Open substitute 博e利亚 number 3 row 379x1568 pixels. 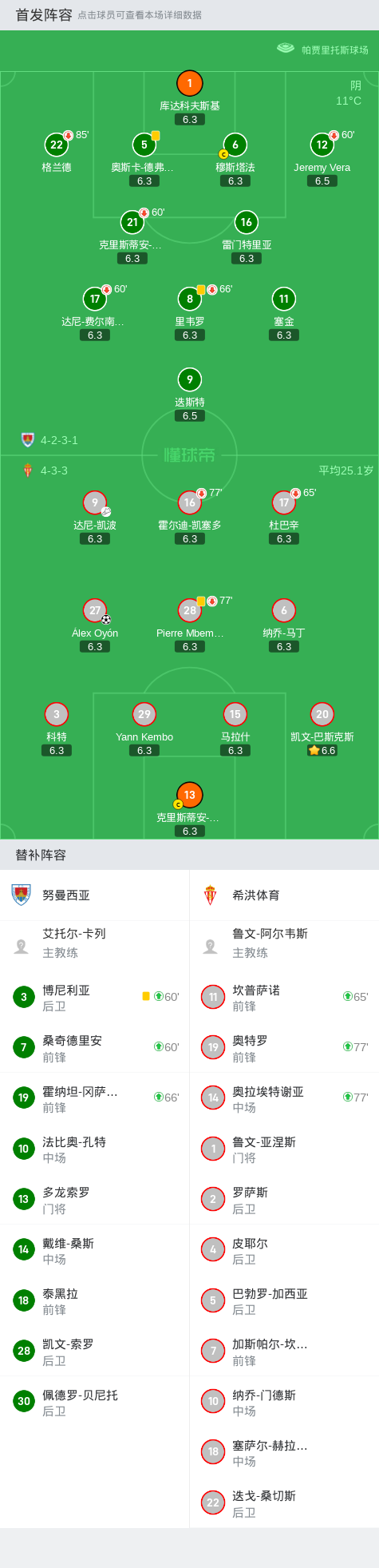pos(95,997)
